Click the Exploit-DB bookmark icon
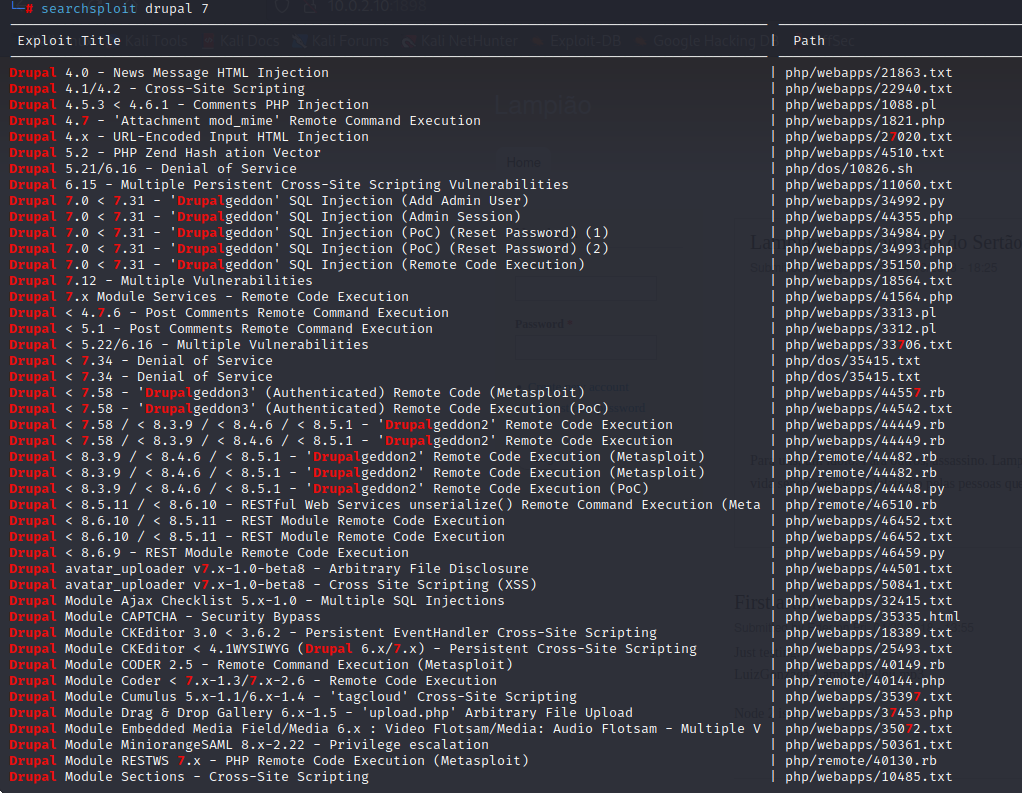The height and width of the screenshot is (793, 1022). (x=540, y=41)
